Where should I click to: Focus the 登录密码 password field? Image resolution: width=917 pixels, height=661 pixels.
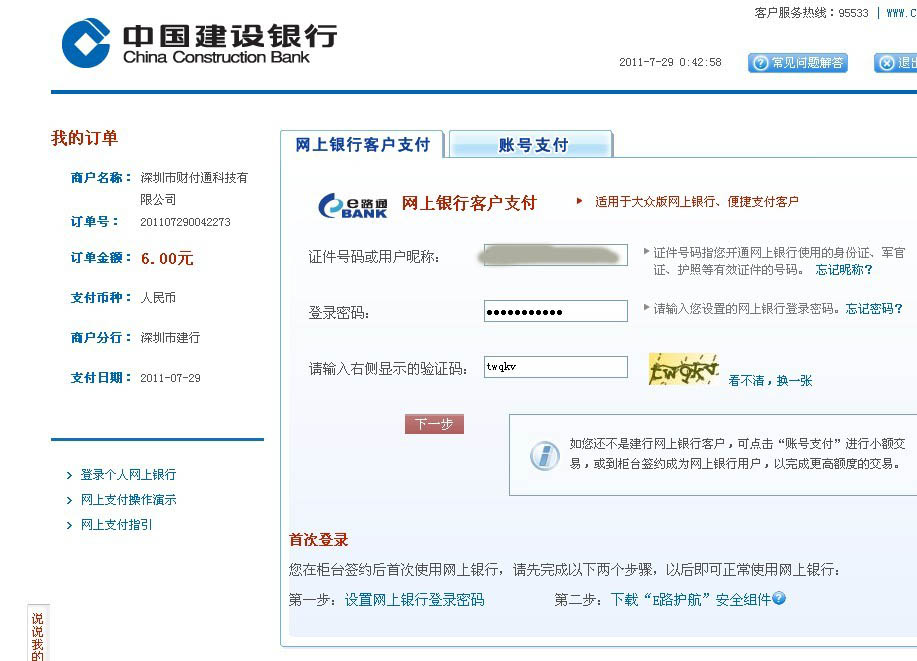[556, 311]
